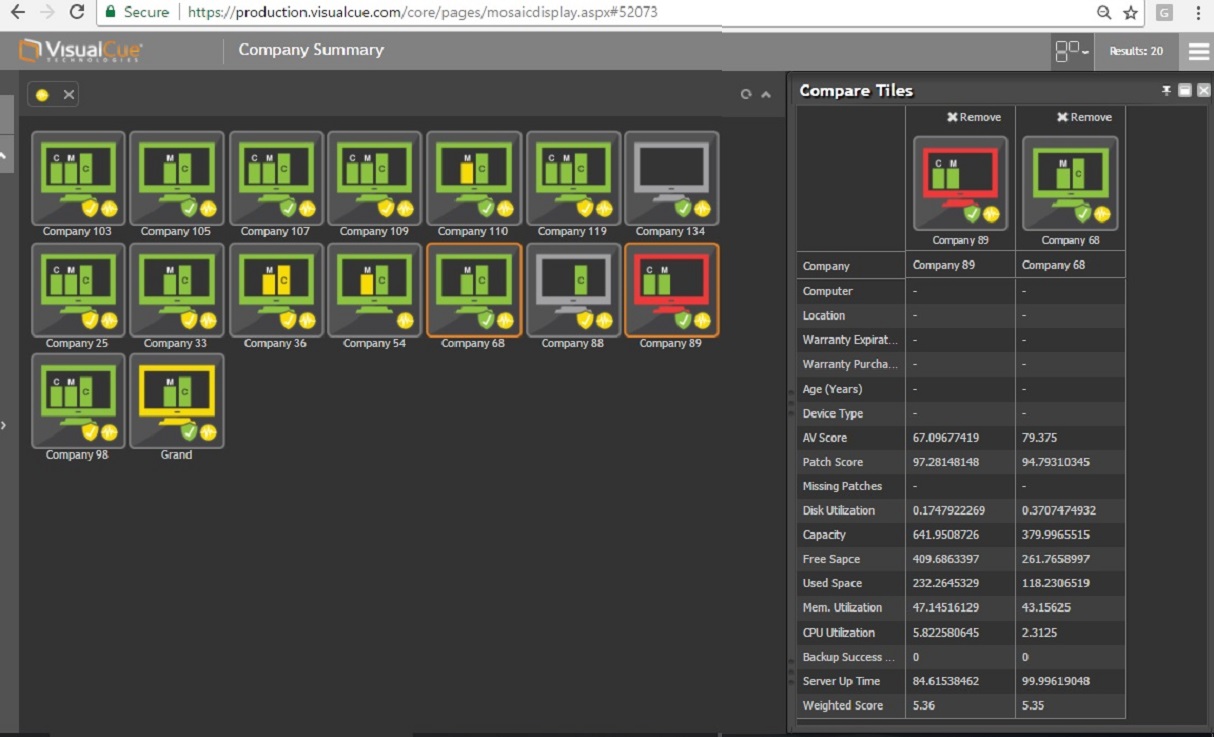
Task: Bookmark this page with the star icon
Action: tap(1130, 13)
